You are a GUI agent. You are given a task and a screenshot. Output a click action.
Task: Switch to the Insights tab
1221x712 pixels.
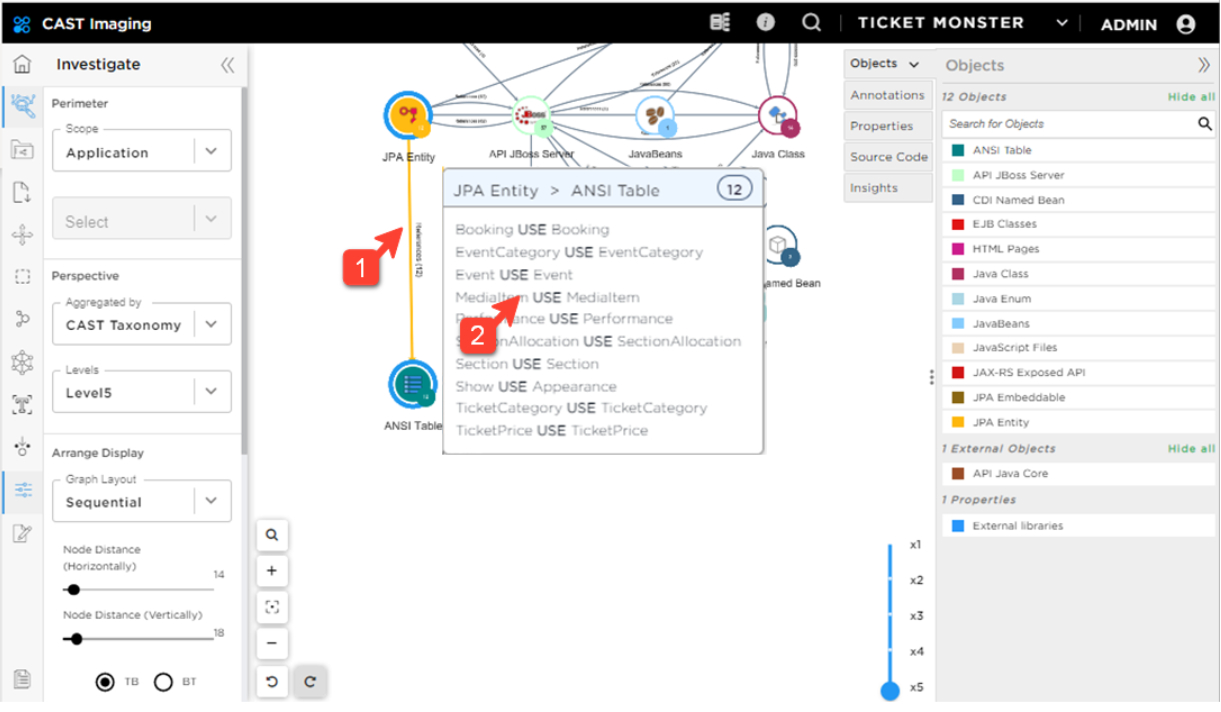tap(887, 188)
